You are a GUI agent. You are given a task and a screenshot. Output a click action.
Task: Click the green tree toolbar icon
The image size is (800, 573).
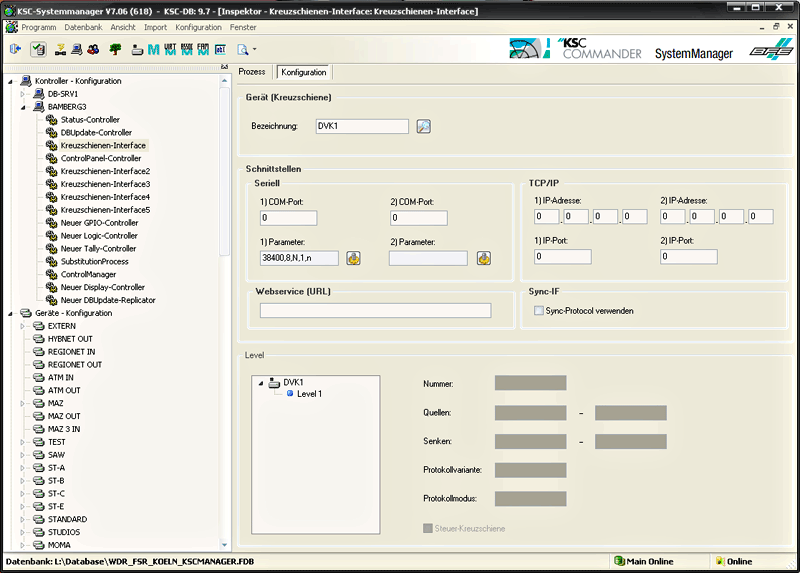pyautogui.click(x=116, y=48)
